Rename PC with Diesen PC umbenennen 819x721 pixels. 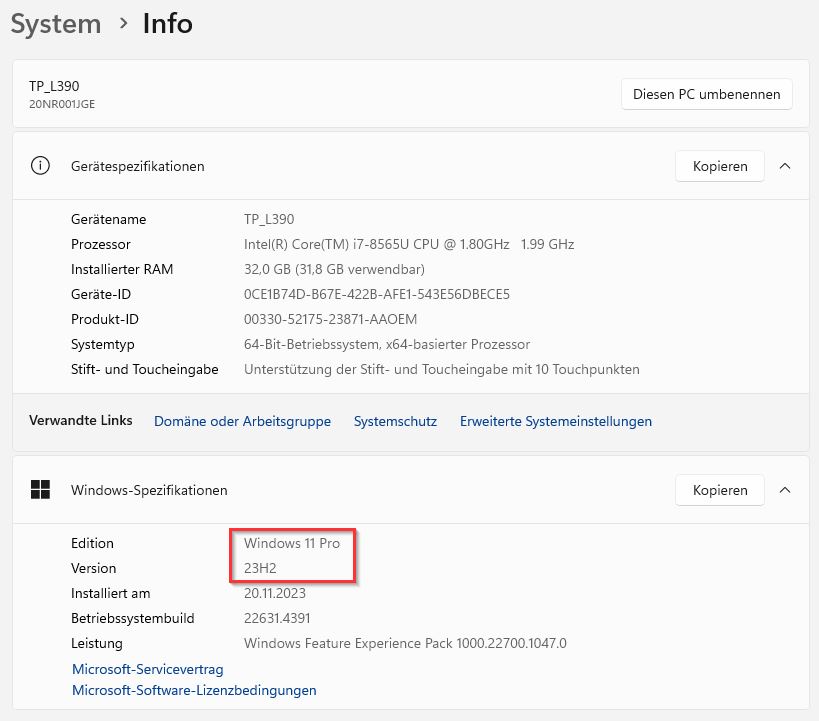(x=706, y=94)
